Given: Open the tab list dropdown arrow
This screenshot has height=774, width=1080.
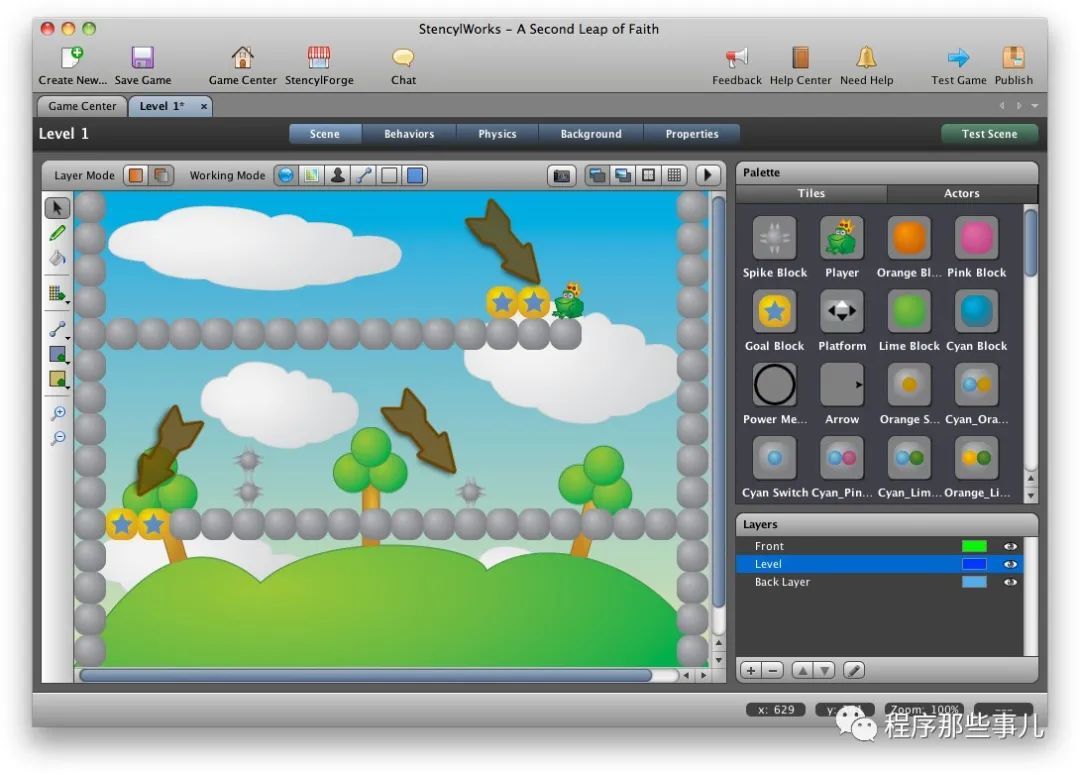Looking at the screenshot, I should click(1035, 106).
